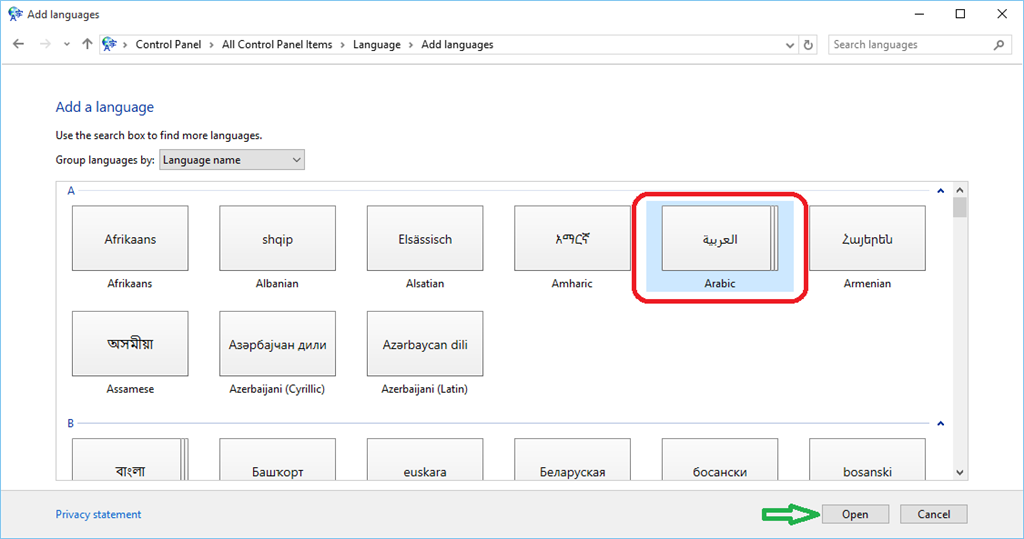1024x539 pixels.
Task: Choose the bosanski language tile
Action: [867, 459]
